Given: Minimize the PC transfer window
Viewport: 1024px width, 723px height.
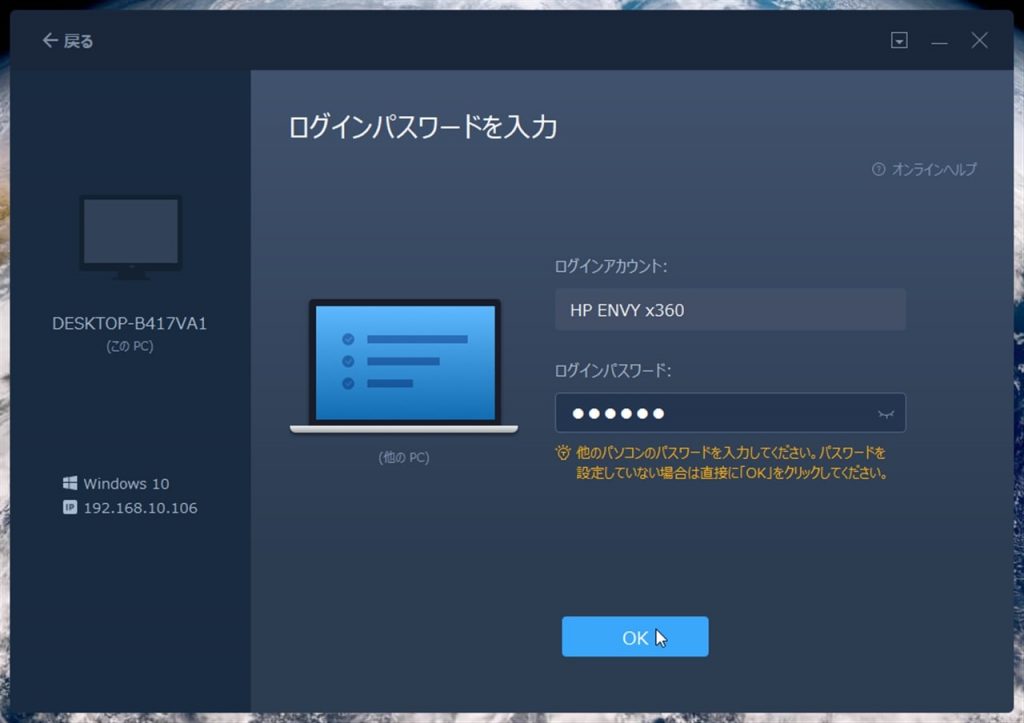Looking at the screenshot, I should [x=939, y=41].
